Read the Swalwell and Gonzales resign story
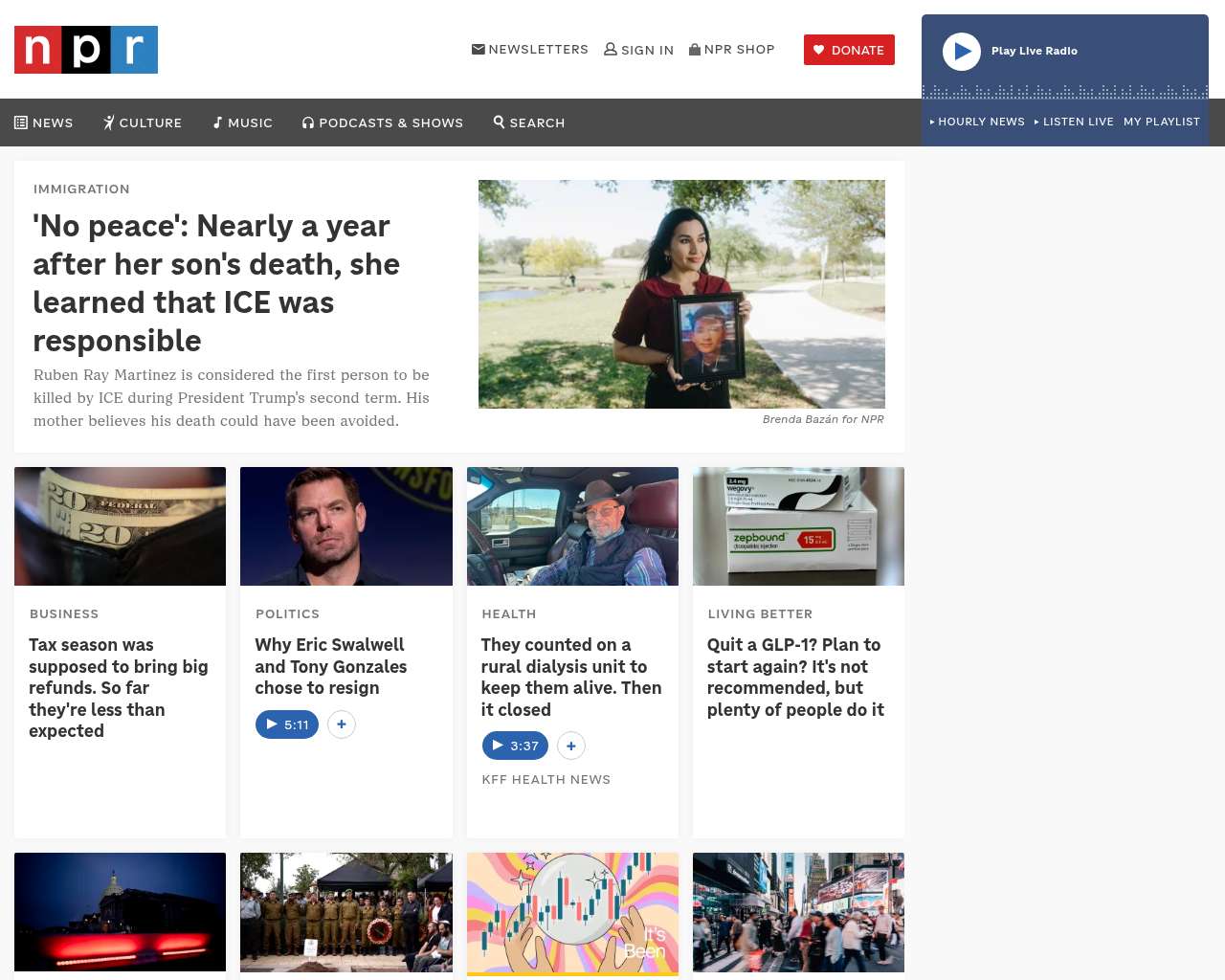This screenshot has width=1225, height=980. coord(331,666)
